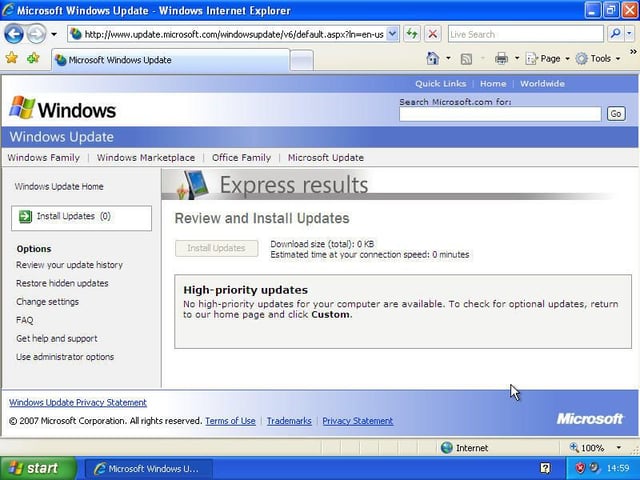Click into the Live Search box
640x480 pixels.
coord(526,34)
